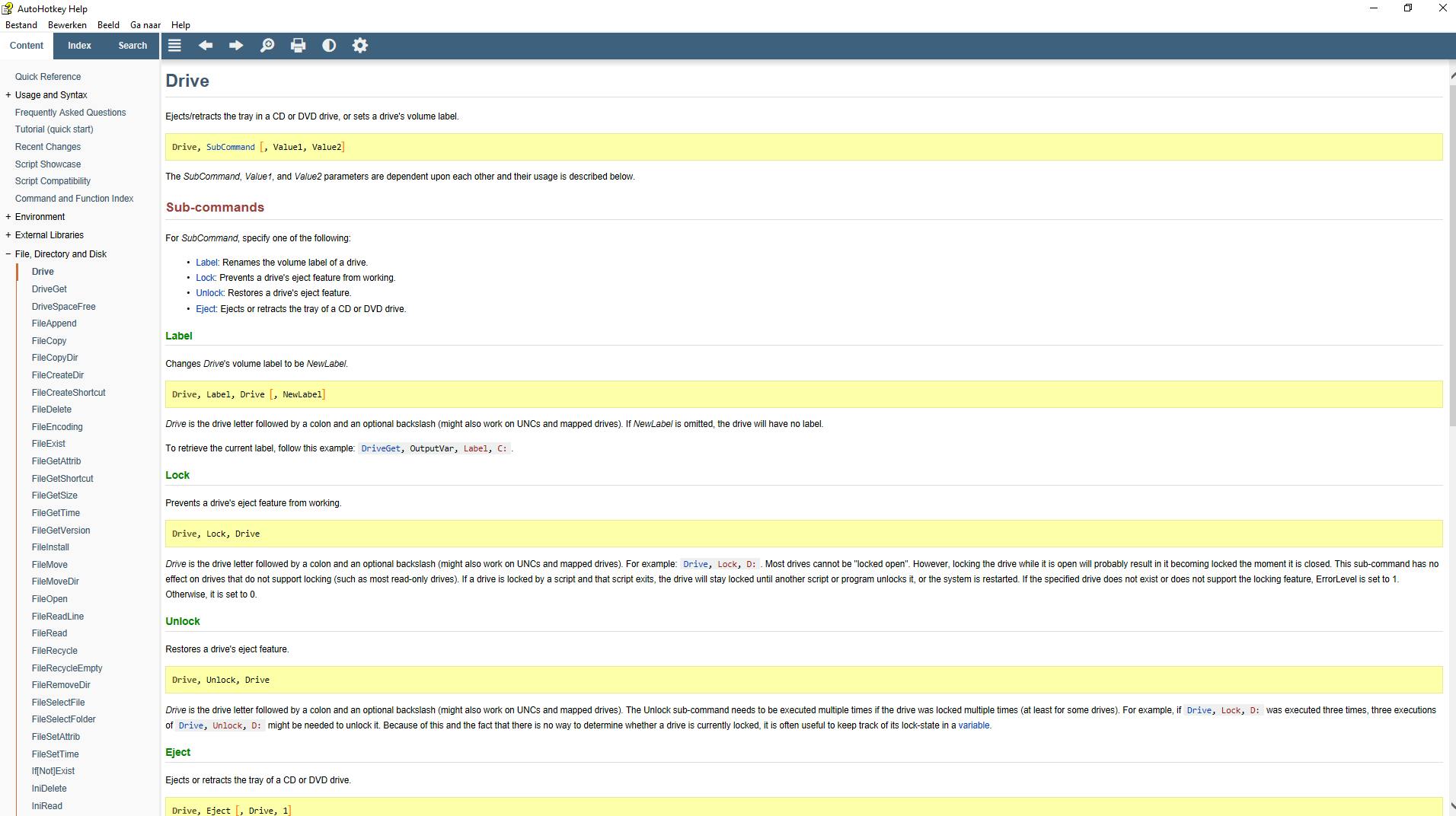Open Script Compatibility page
Screen dimensions: 1456x816
pyautogui.click(x=53, y=181)
